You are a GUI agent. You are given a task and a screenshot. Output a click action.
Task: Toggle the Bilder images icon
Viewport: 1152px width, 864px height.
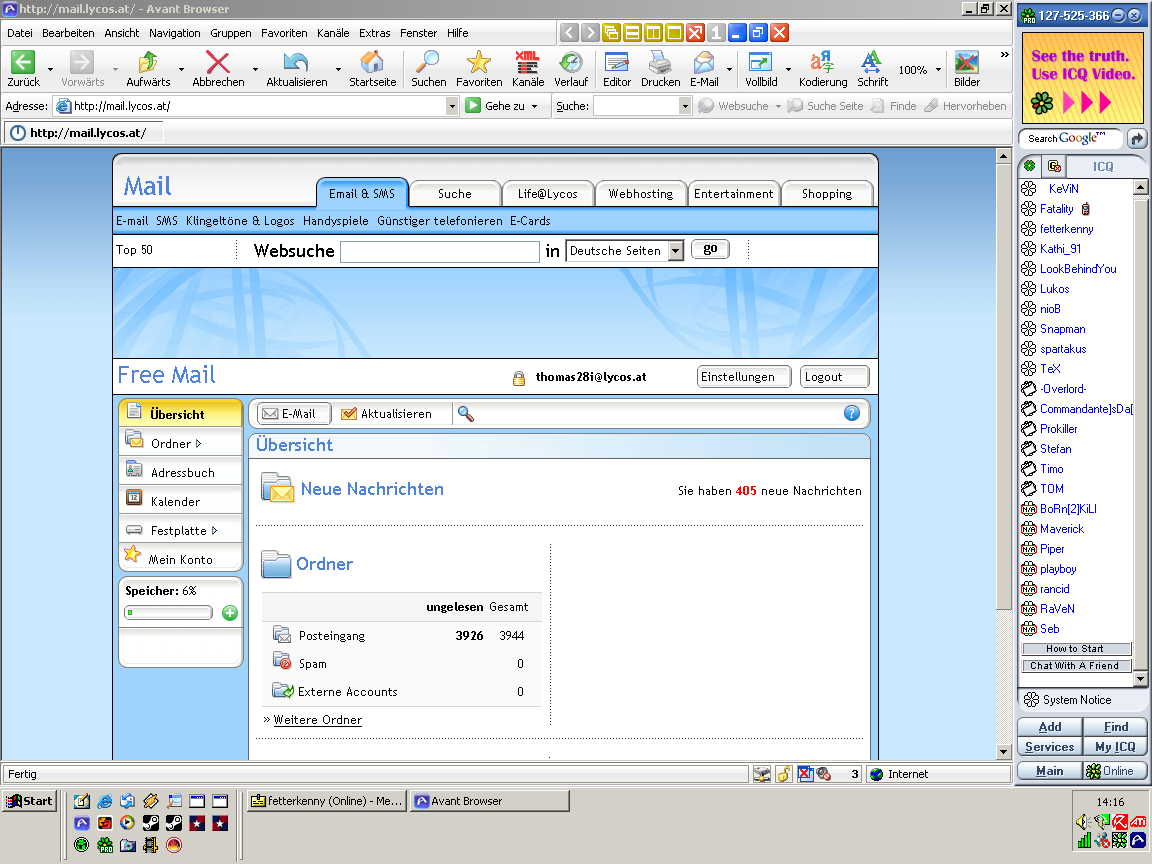click(x=966, y=62)
